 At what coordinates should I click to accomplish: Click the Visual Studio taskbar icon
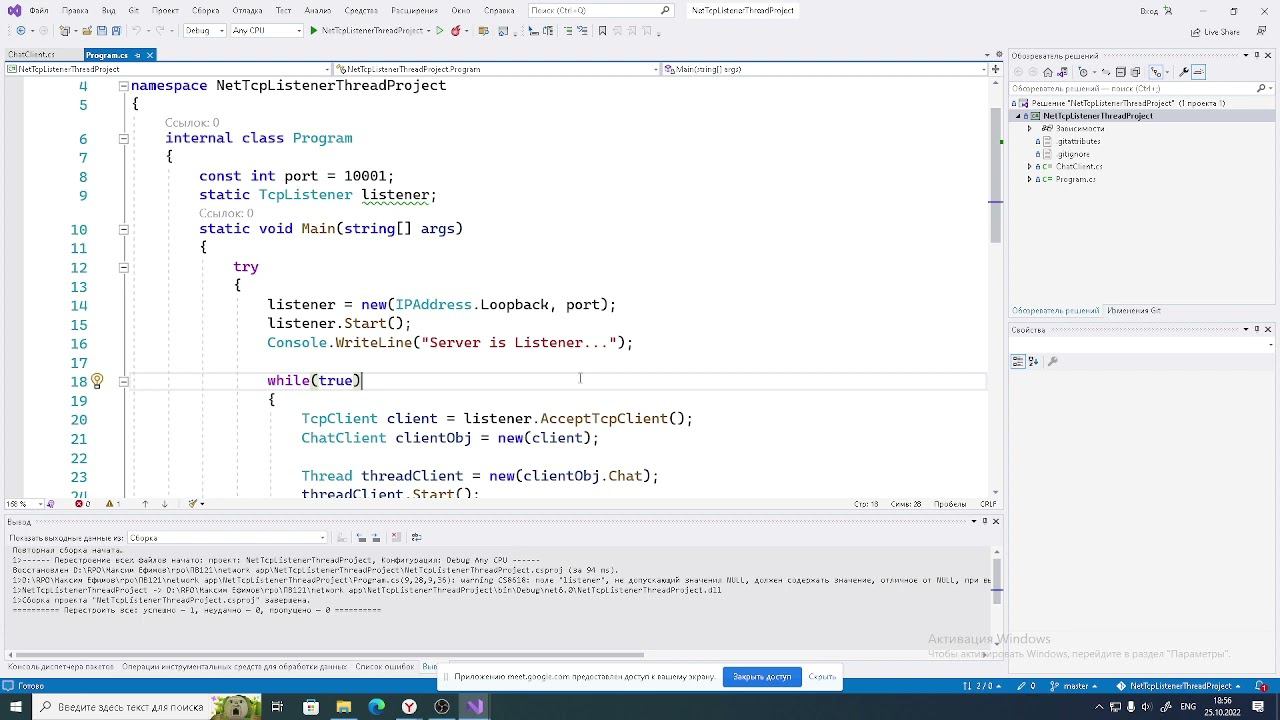point(475,707)
